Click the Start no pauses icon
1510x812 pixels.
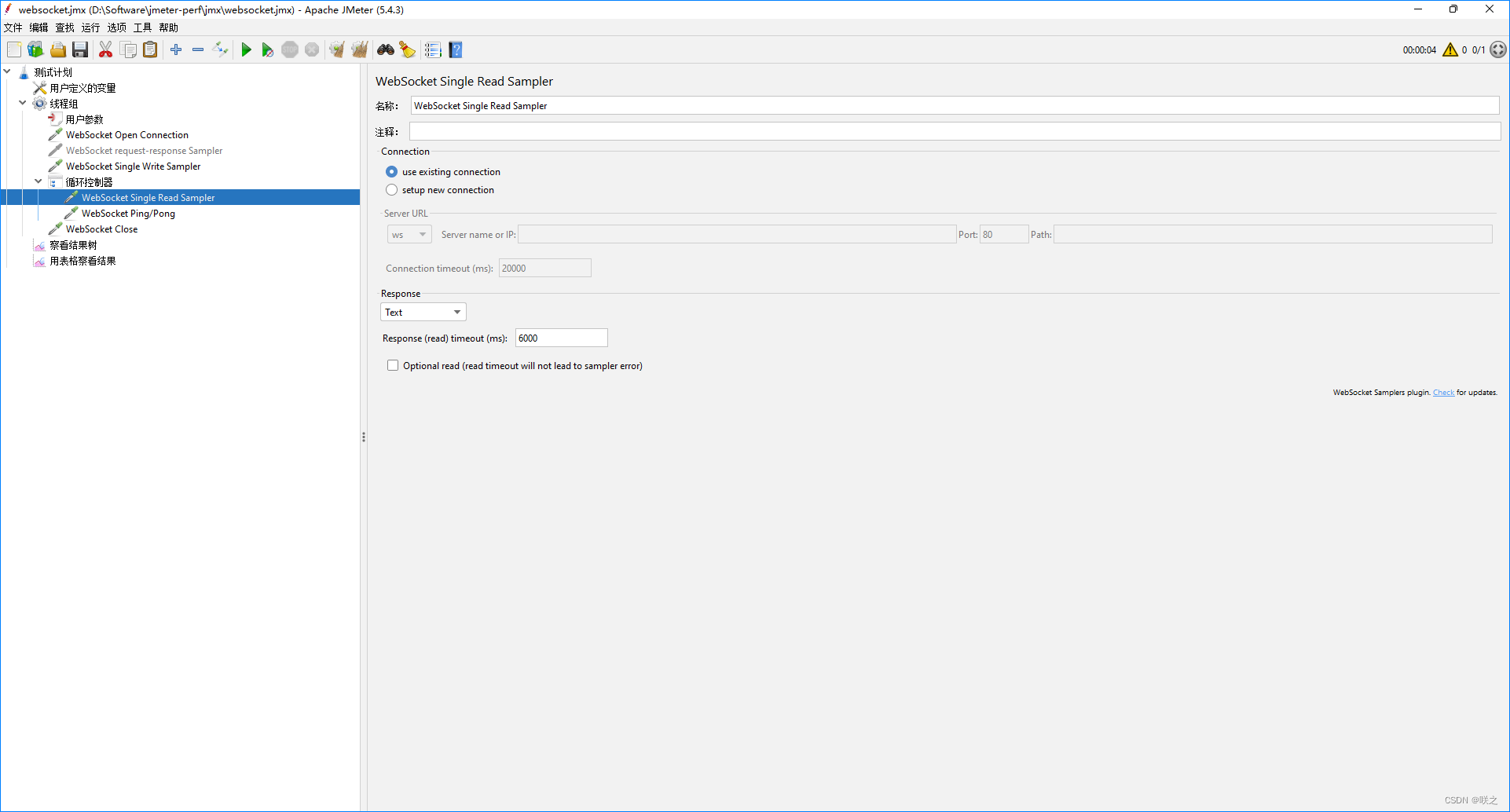point(267,49)
